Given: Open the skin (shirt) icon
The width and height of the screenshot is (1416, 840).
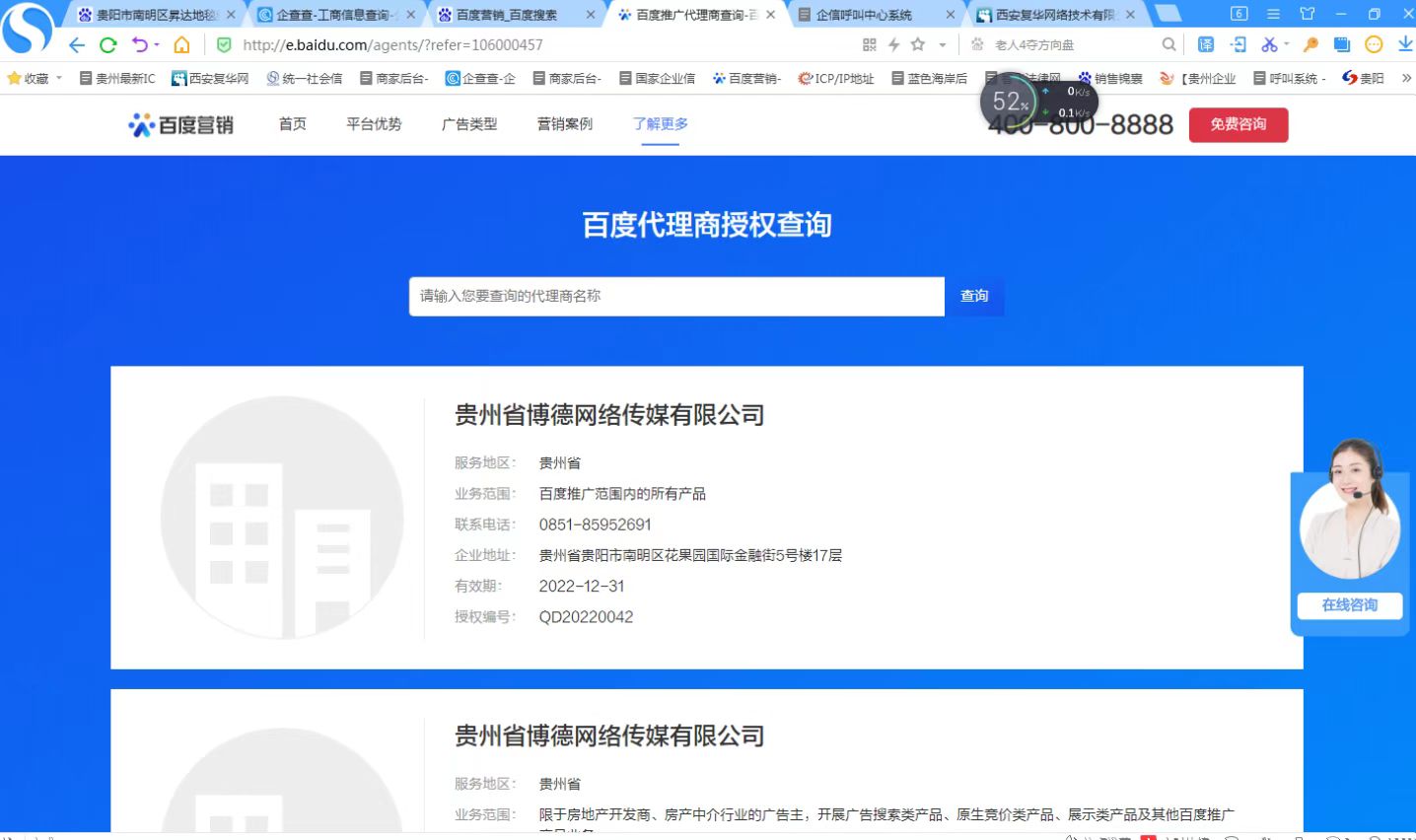Looking at the screenshot, I should click(1308, 14).
